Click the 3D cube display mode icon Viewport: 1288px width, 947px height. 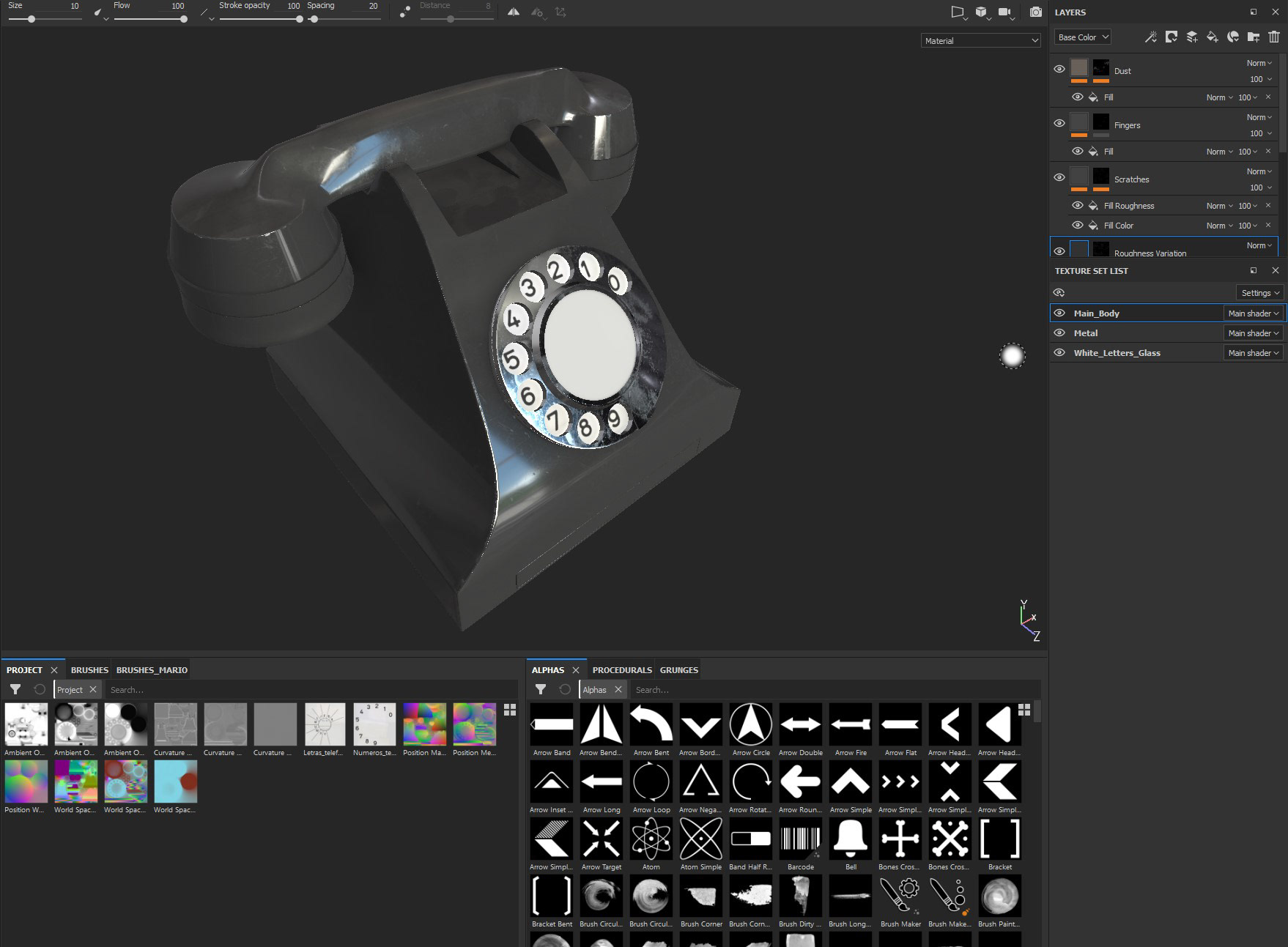point(982,12)
